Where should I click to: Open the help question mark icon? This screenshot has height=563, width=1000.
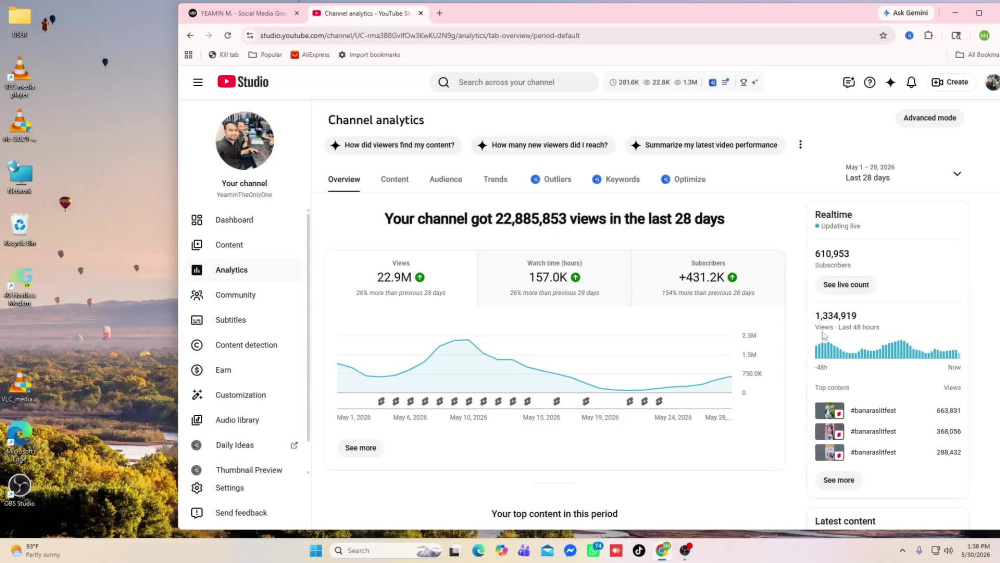869,82
